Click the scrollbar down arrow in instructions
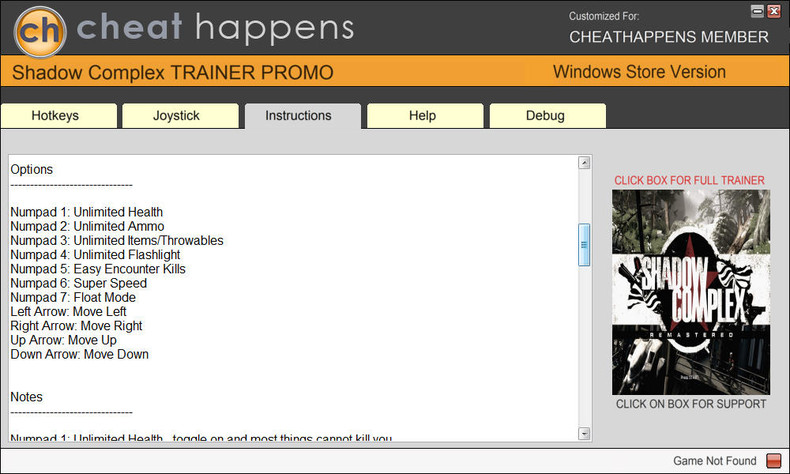The image size is (790, 474). [x=584, y=433]
